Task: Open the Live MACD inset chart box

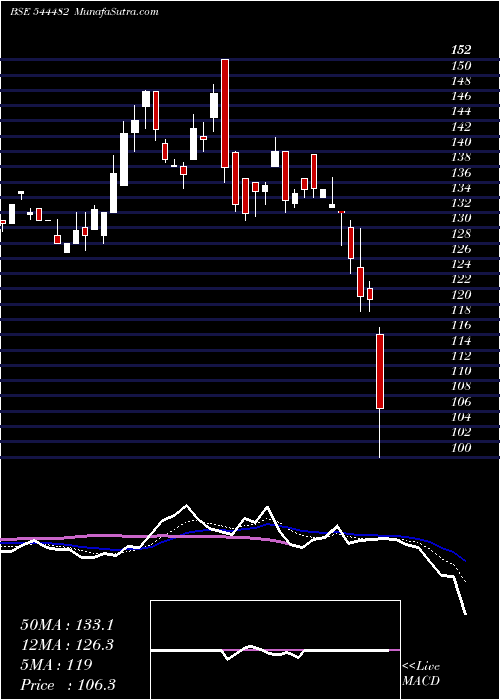Action: pos(275,650)
